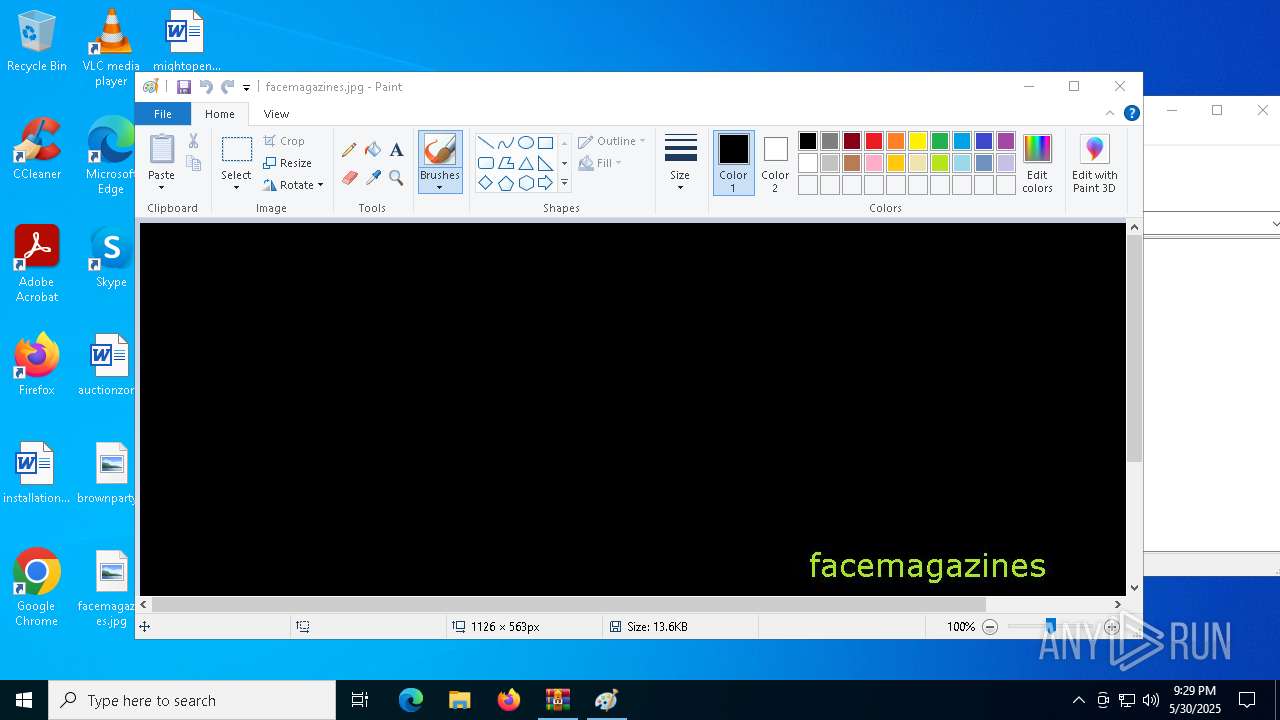Click the Resize button
The image size is (1280, 720).
[288, 163]
